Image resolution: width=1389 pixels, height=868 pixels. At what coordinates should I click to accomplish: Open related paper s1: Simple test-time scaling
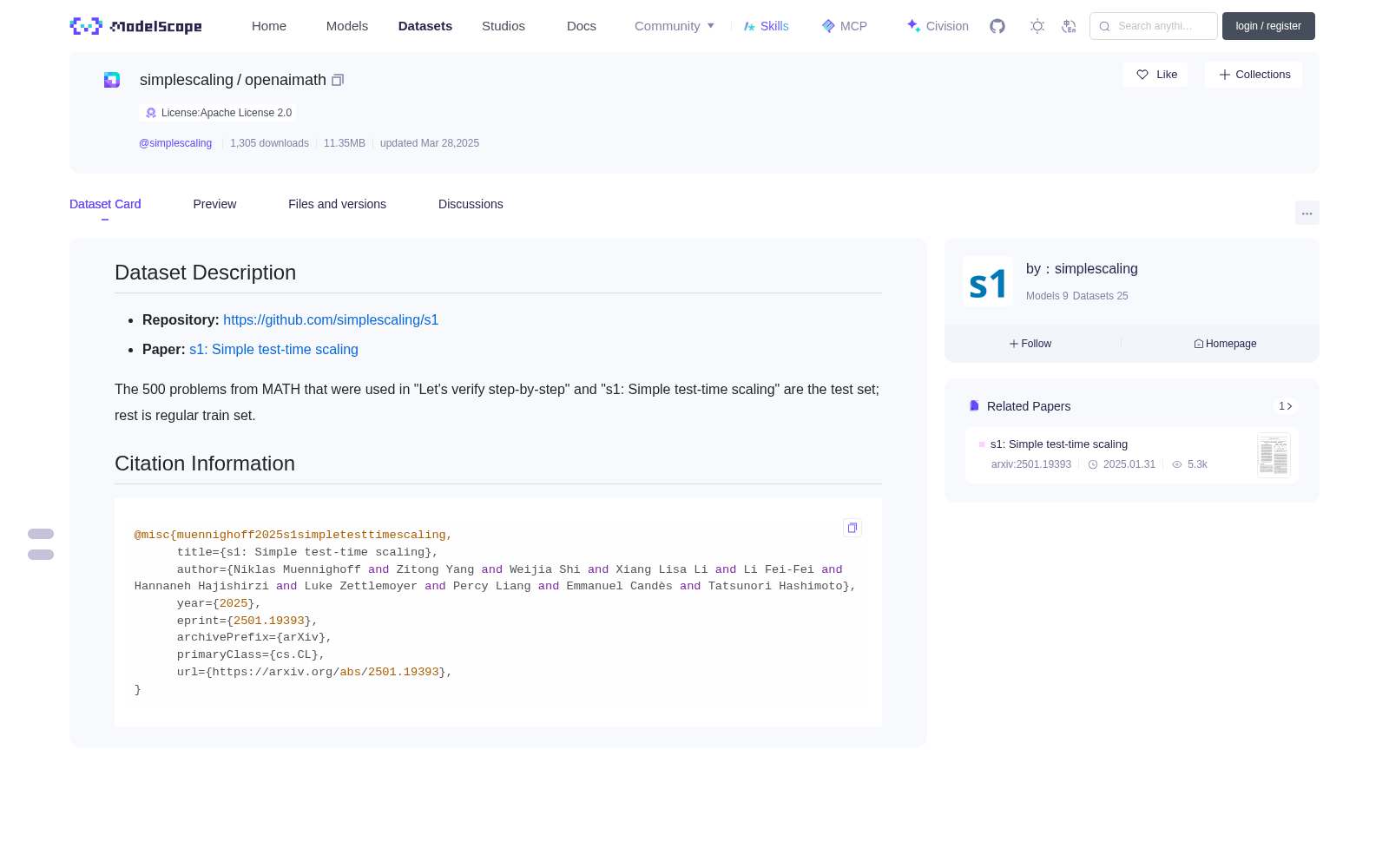click(x=1059, y=444)
